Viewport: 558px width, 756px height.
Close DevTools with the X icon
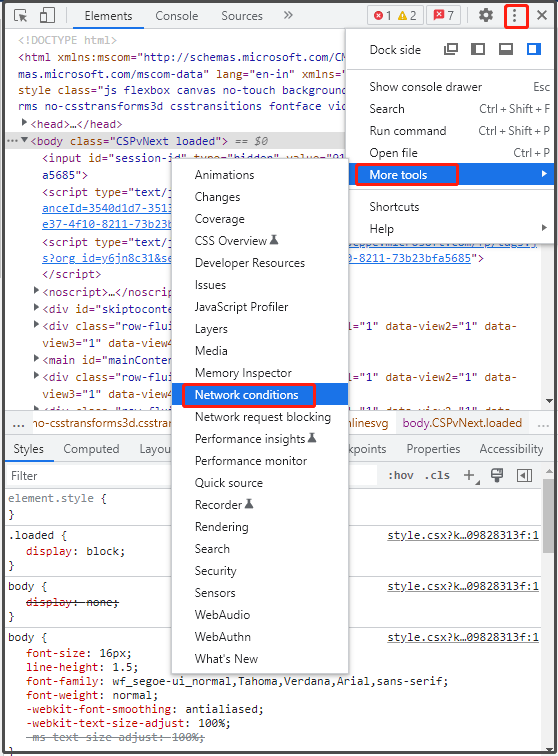[x=542, y=15]
